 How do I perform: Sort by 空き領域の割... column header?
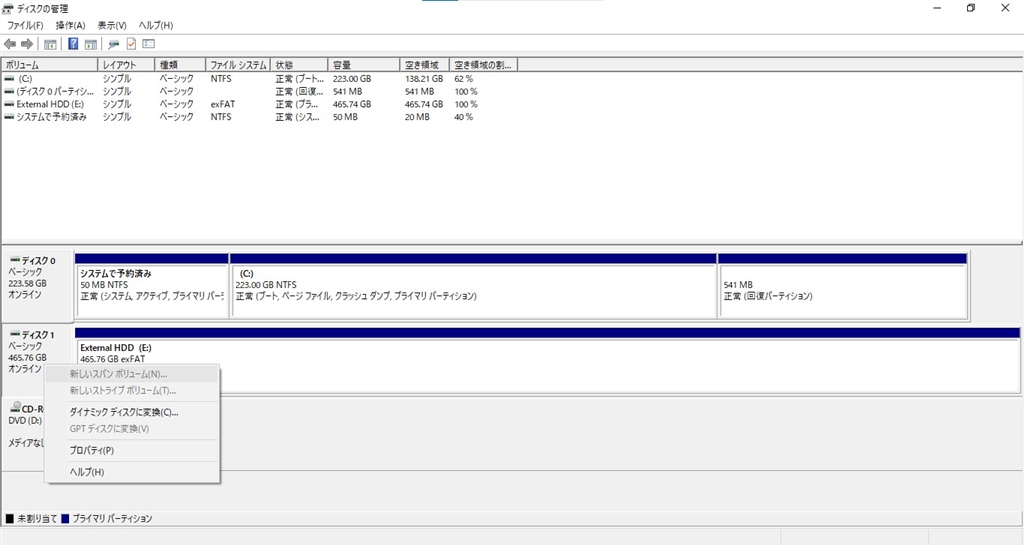coord(484,65)
